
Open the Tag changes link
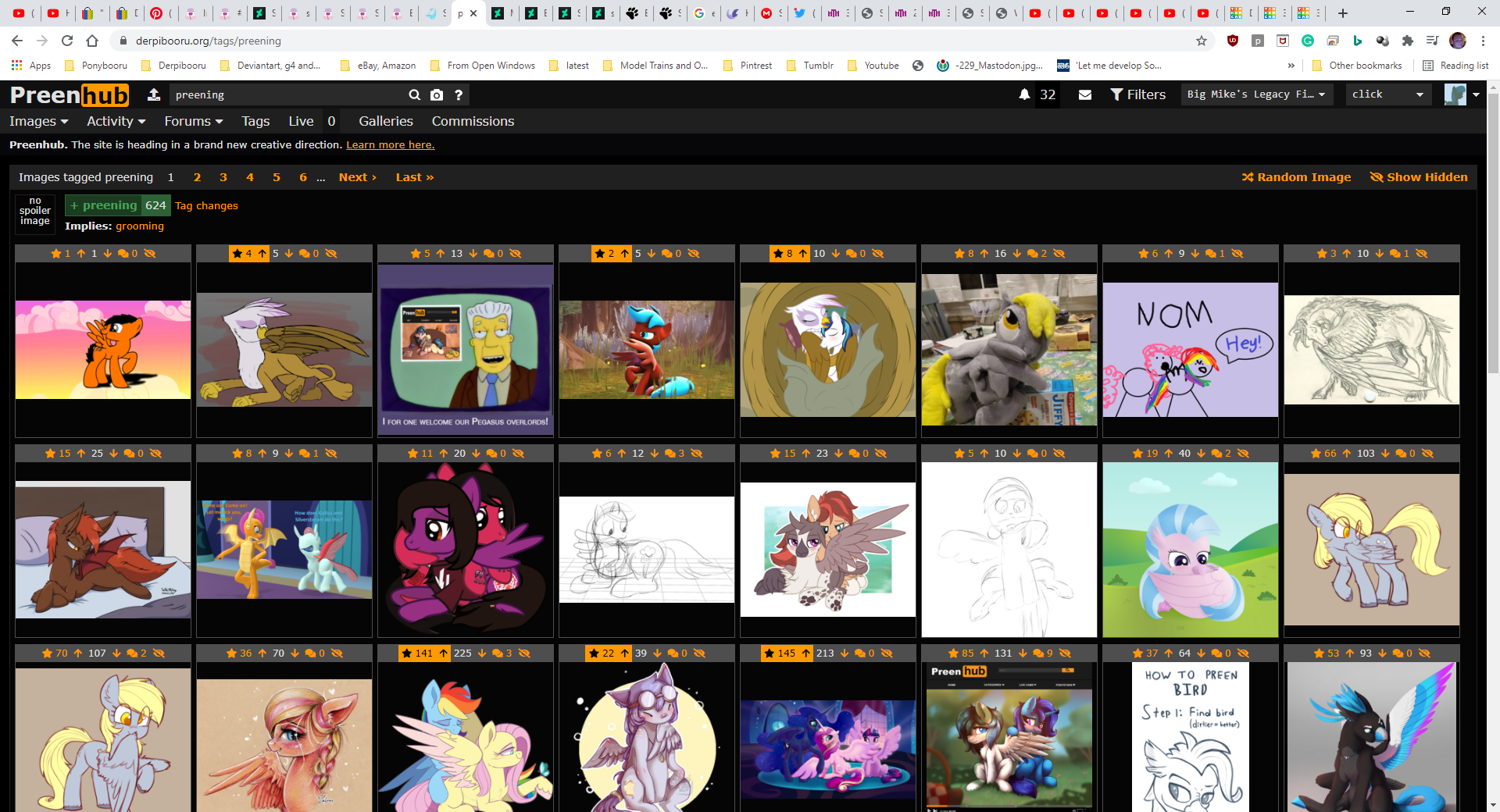pos(206,205)
